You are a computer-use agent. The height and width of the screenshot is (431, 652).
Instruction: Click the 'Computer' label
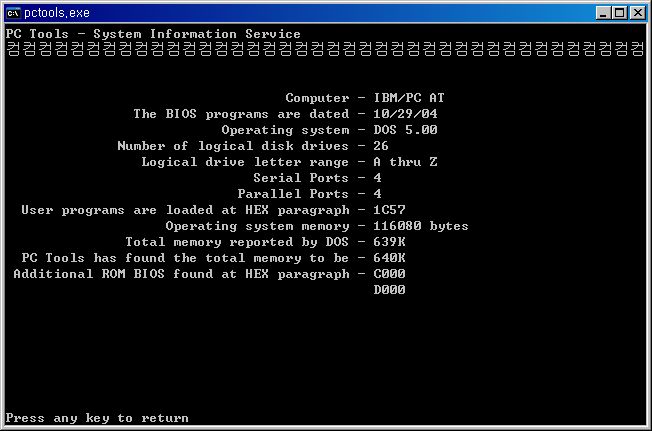317,98
